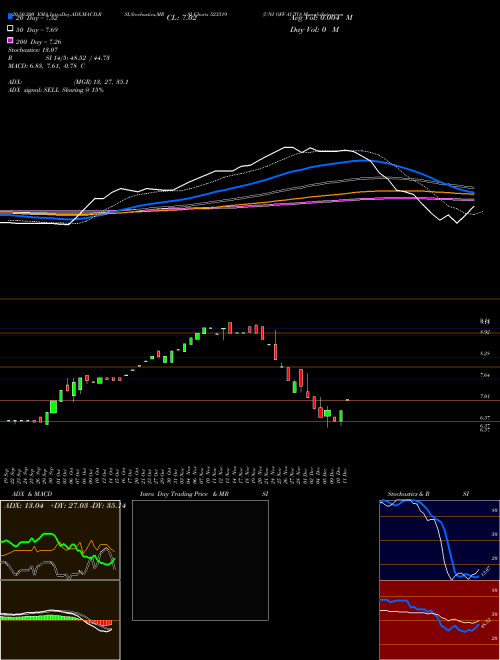Click the 'ADX signal: SELL Slowing' line
Screen dimensions: 500x660
56,90
